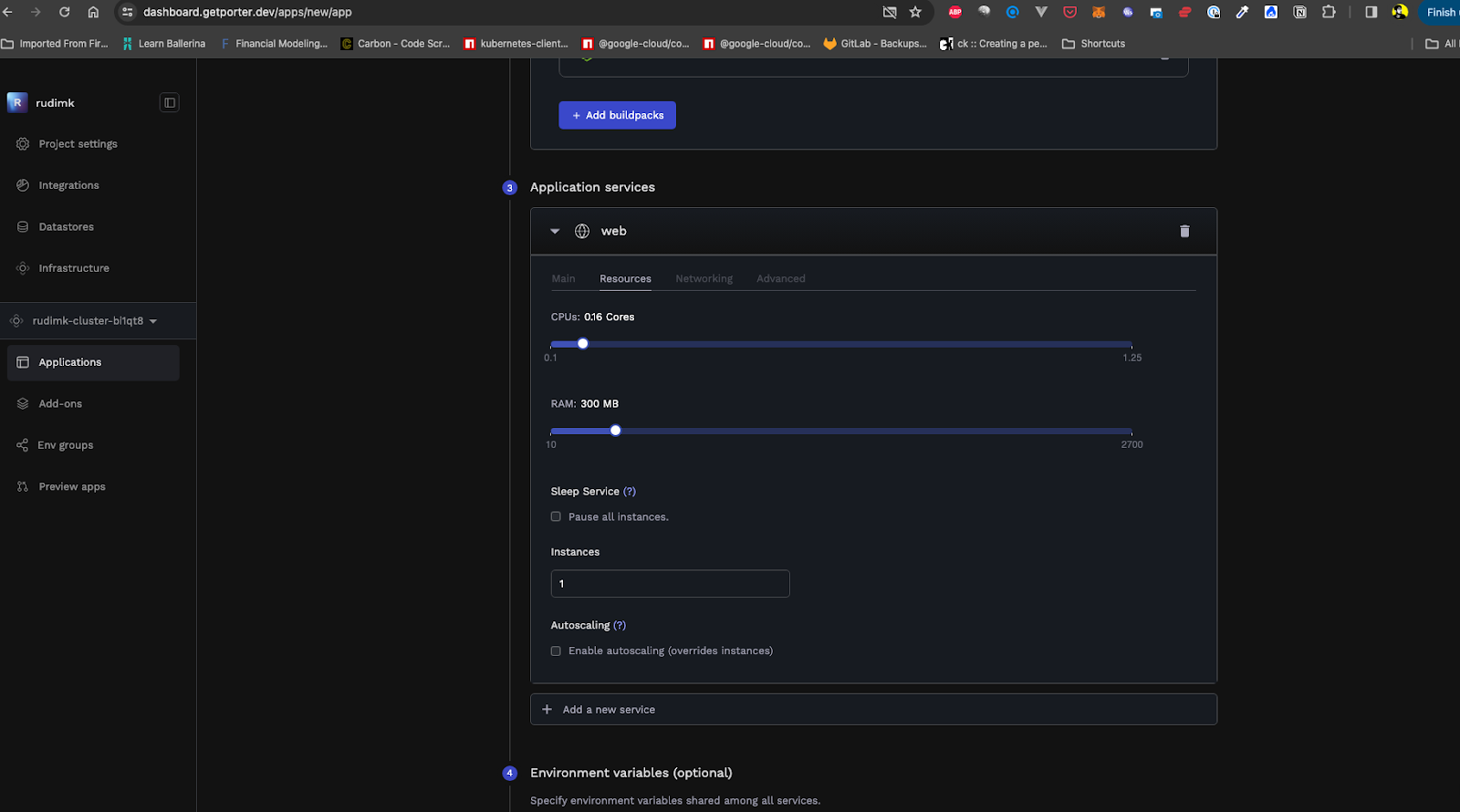Open Integrations icon in sidebar
This screenshot has height=812, width=1460.
(x=23, y=185)
